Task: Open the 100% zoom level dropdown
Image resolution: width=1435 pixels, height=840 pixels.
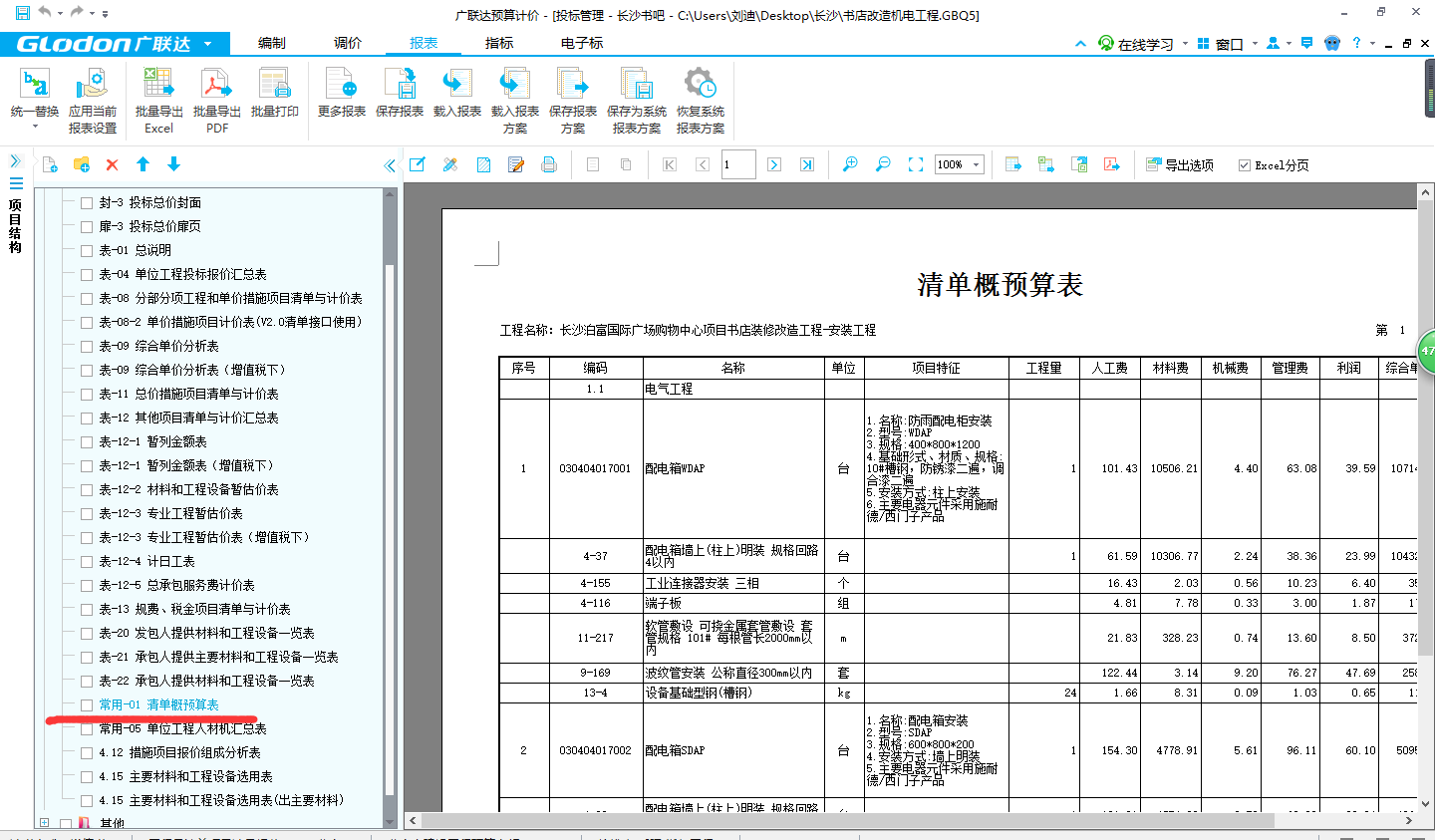Action: [x=977, y=165]
